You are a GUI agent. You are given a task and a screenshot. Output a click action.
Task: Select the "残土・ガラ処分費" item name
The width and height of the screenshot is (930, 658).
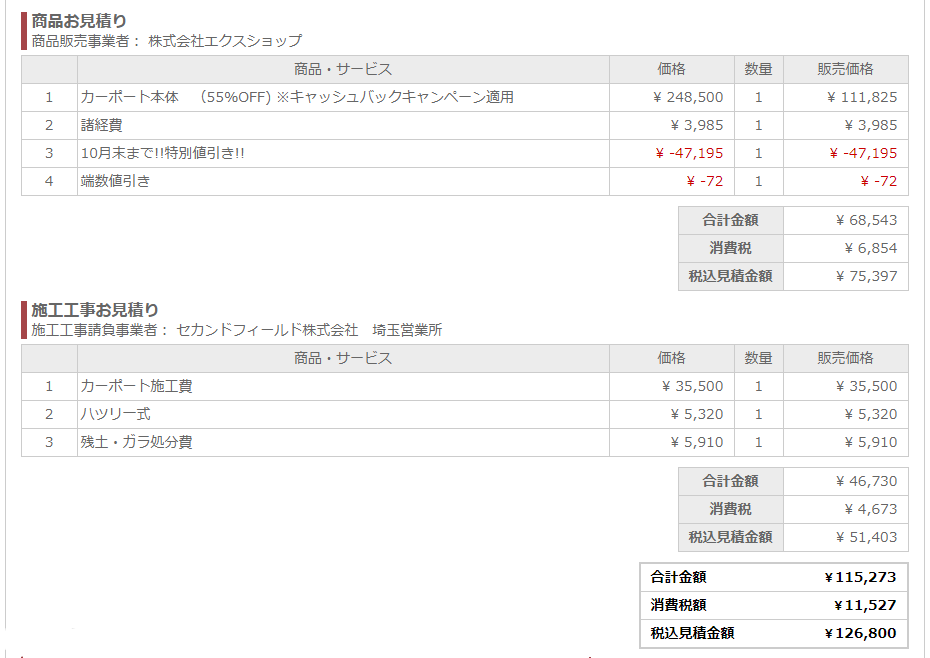tap(136, 442)
